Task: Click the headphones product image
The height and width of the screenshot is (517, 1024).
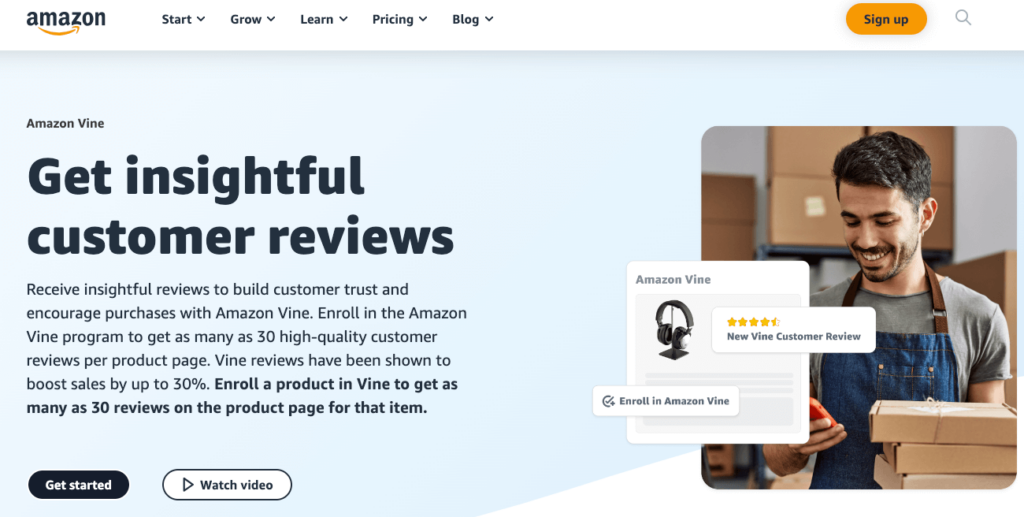Action: click(674, 329)
